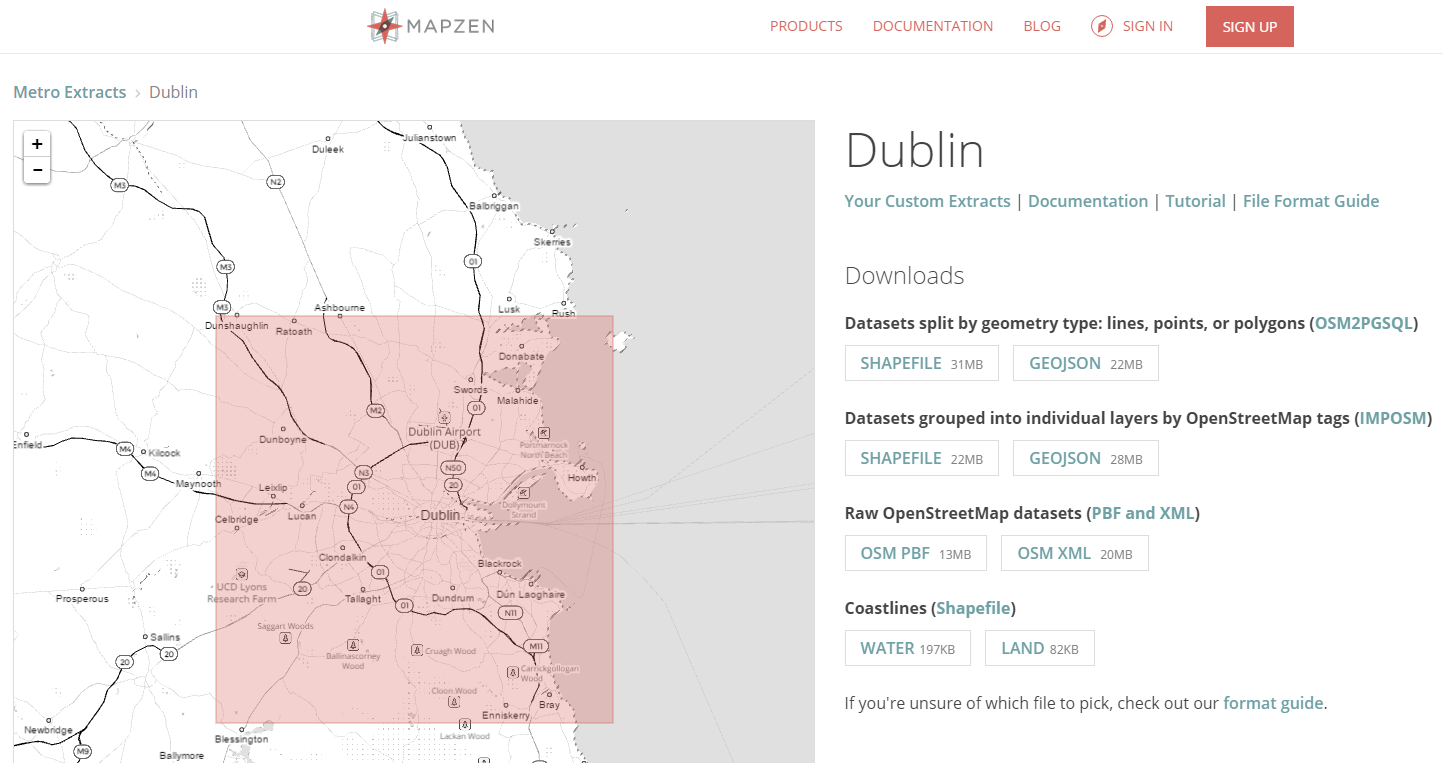The height and width of the screenshot is (763, 1443).
Task: Click the Clondalkin label on map
Action: pyautogui.click(x=343, y=557)
